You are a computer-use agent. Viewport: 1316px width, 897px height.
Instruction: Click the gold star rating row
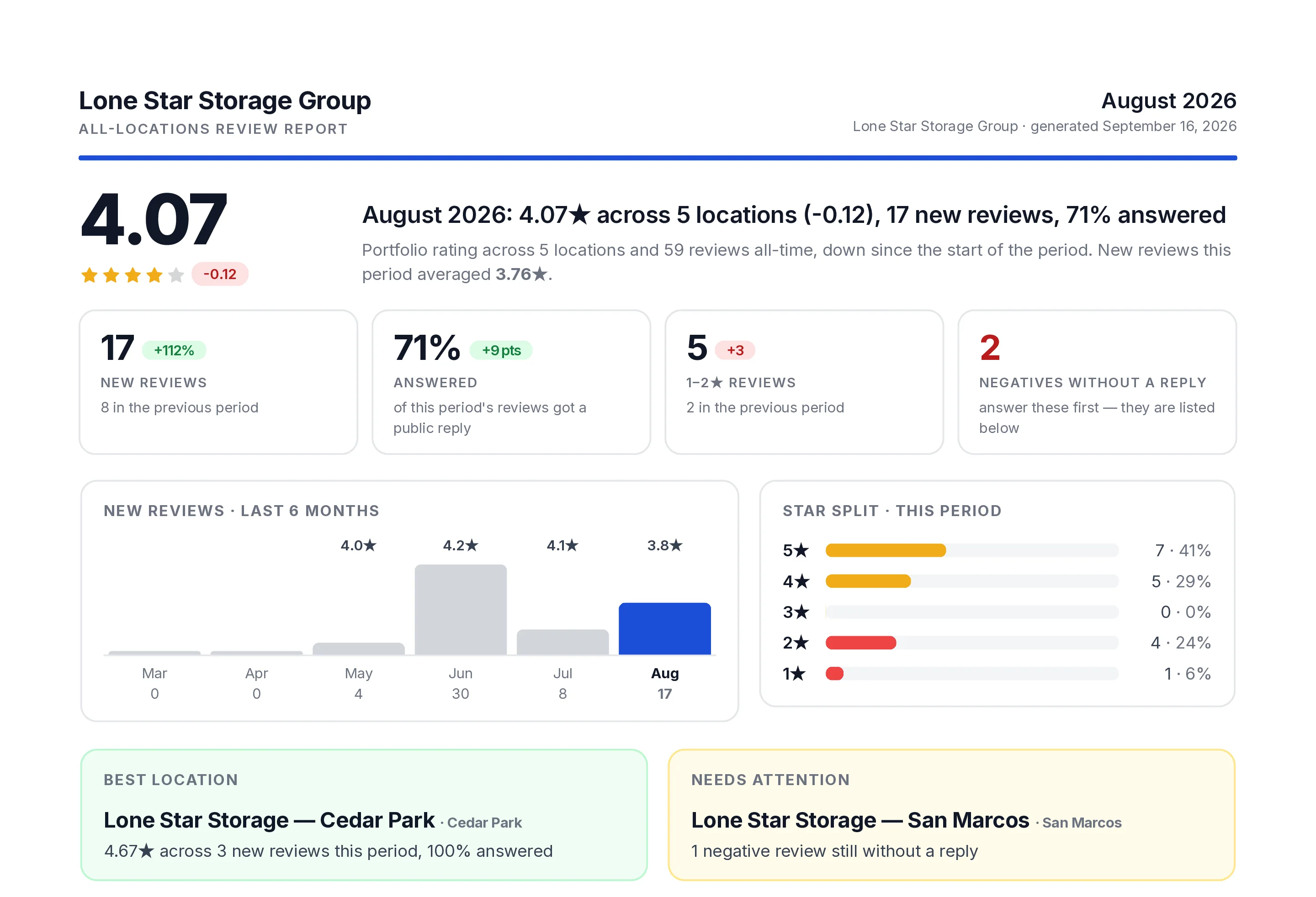[133, 275]
